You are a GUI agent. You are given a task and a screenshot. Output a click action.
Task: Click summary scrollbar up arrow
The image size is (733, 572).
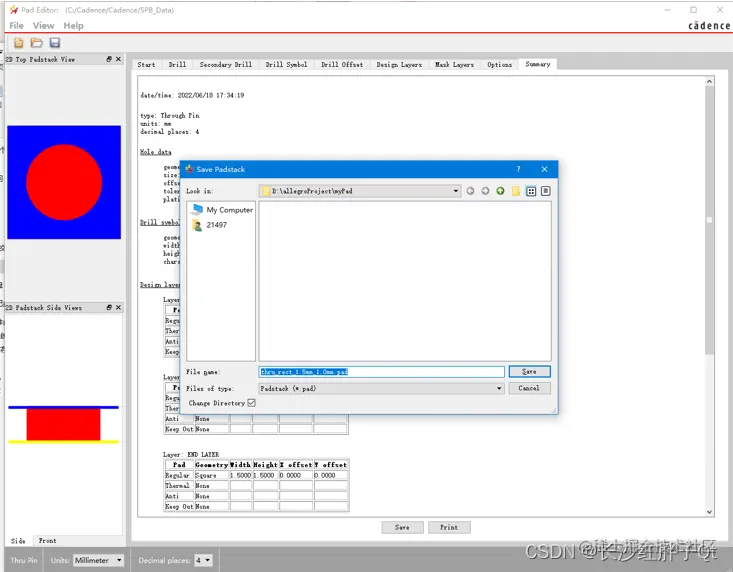tap(710, 81)
